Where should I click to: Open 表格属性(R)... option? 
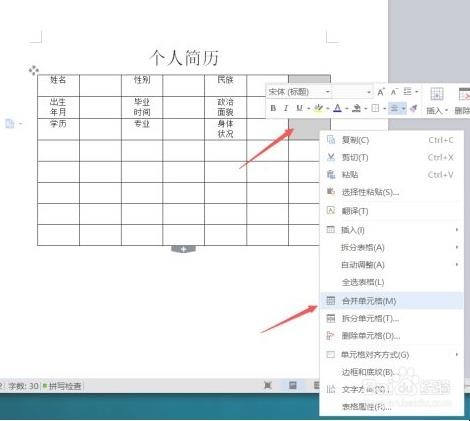tap(392, 407)
